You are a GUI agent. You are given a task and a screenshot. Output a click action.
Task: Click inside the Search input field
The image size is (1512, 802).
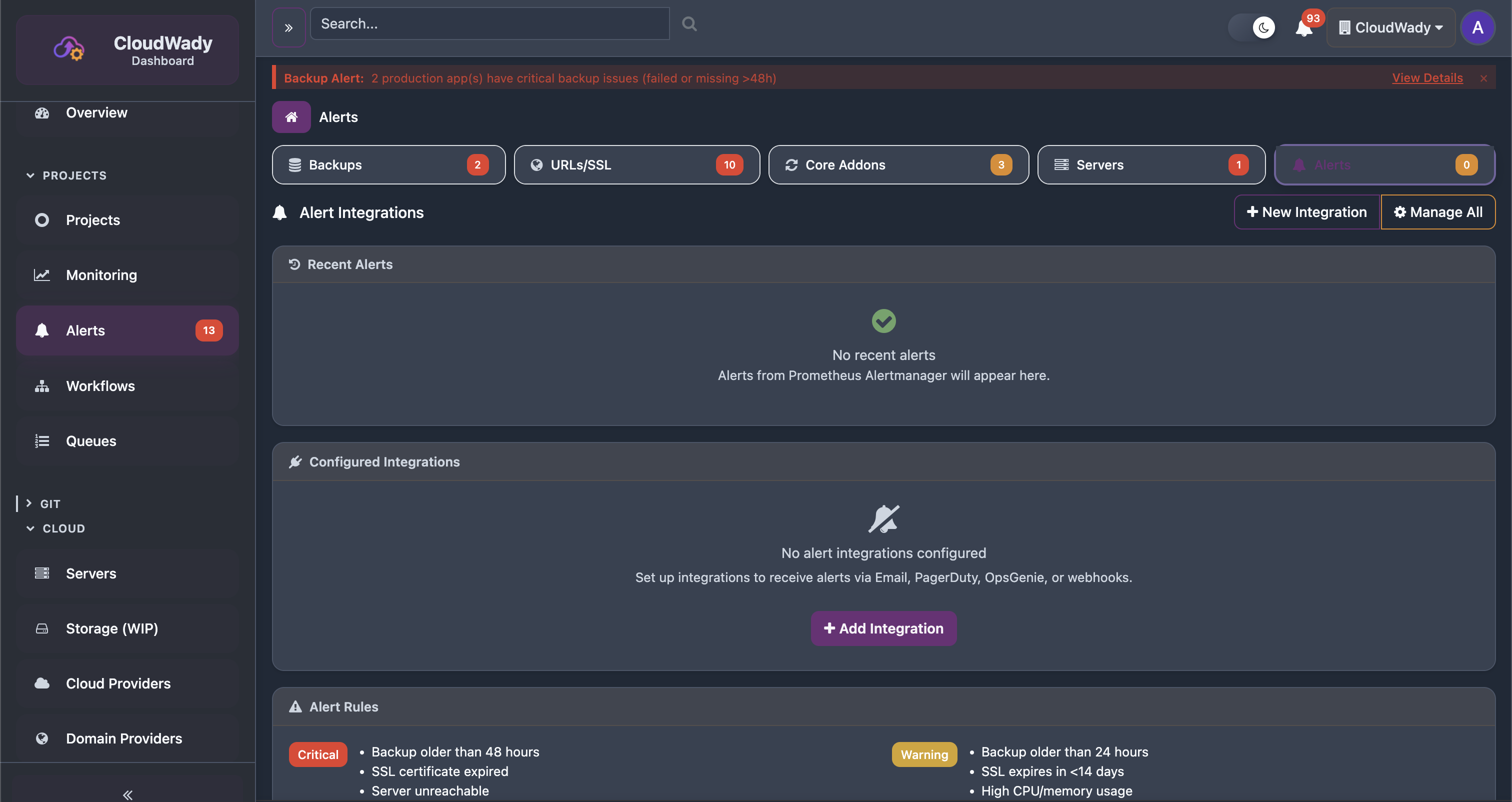(x=489, y=23)
